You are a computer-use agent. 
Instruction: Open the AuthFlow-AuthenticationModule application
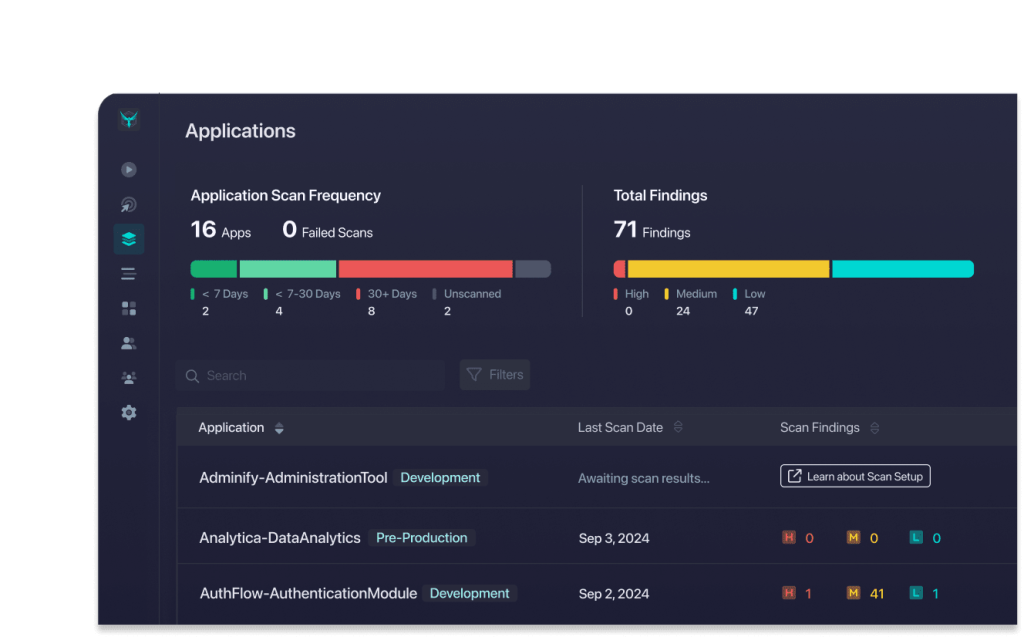point(308,594)
